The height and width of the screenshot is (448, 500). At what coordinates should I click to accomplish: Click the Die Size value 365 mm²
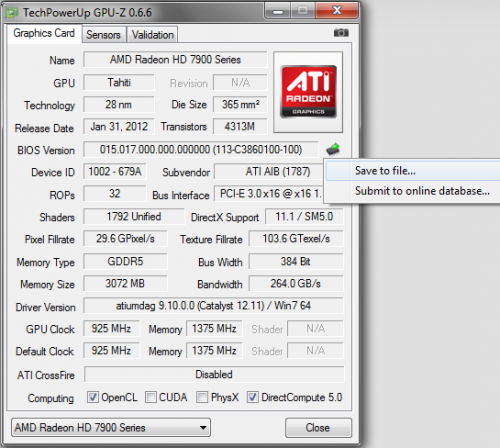(x=240, y=105)
